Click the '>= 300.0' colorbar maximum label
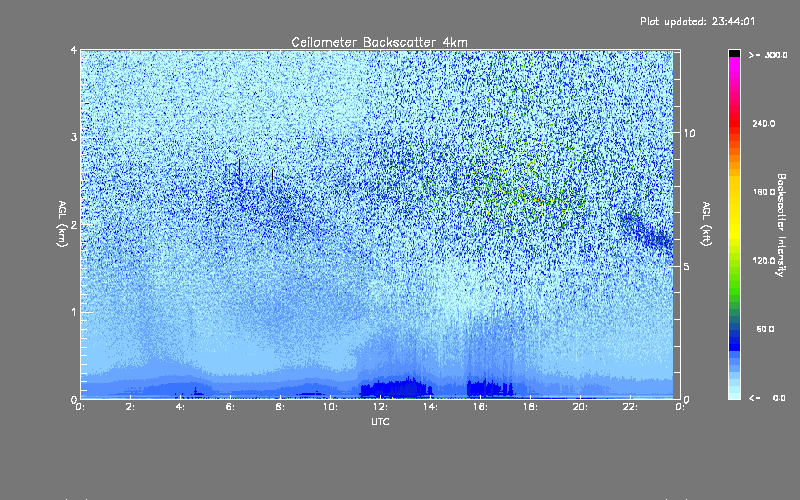 (768, 55)
